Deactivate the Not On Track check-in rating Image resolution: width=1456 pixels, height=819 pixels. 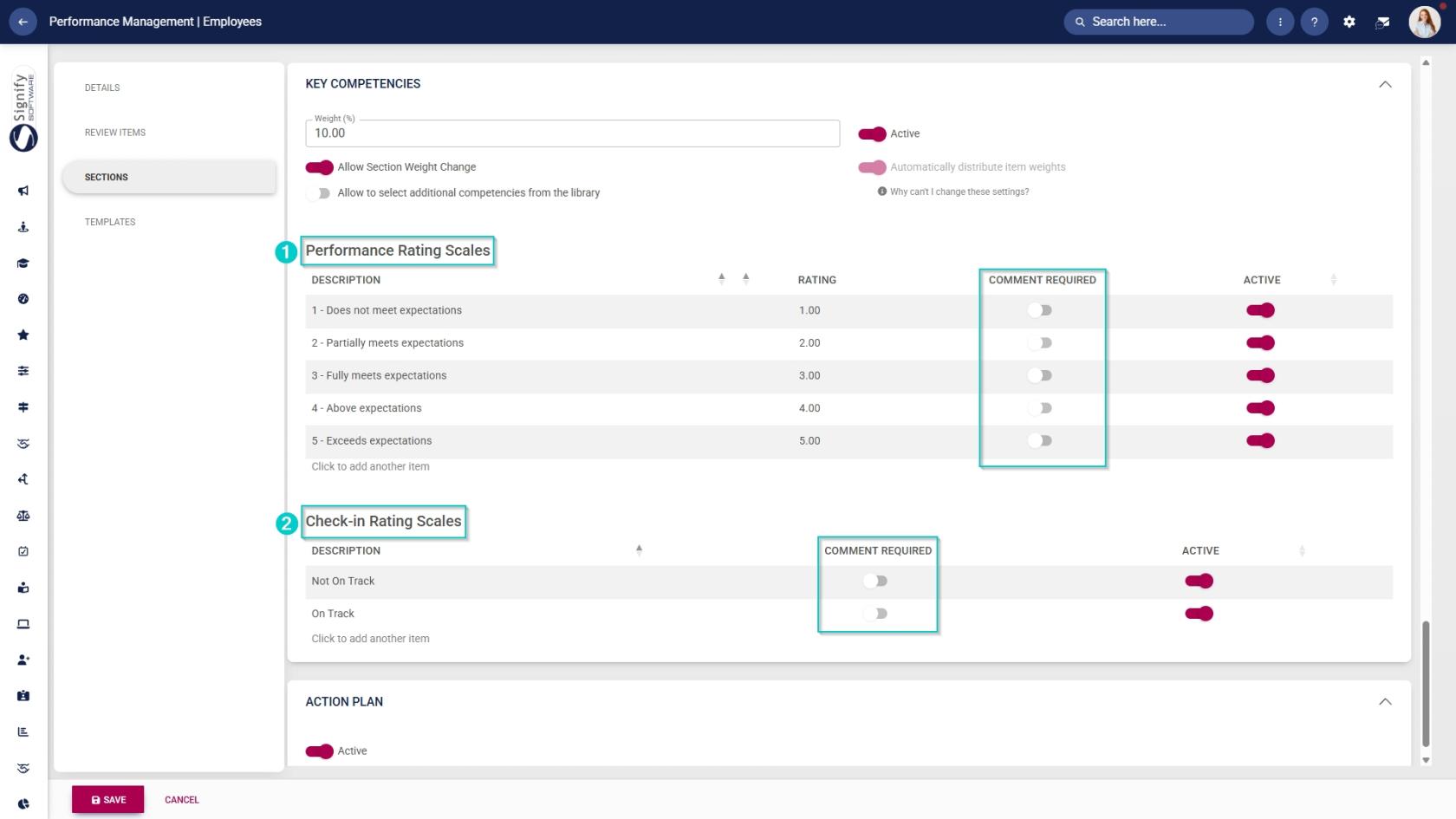click(1199, 581)
